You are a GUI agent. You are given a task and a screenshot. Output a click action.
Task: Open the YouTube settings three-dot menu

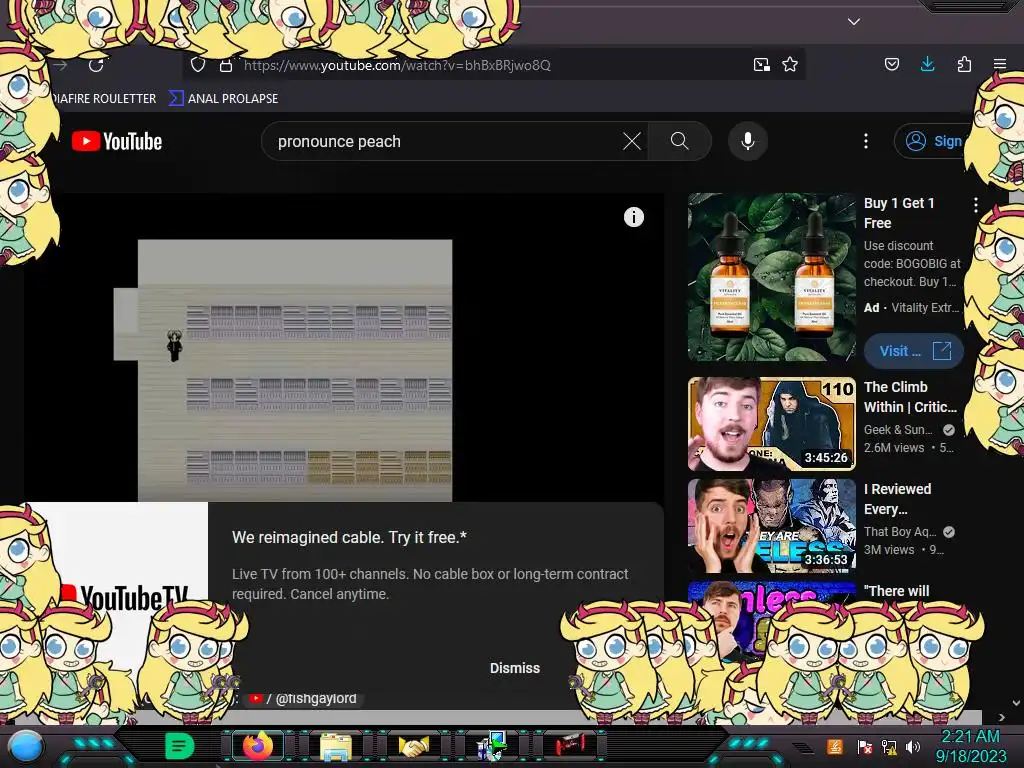pyautogui.click(x=866, y=141)
